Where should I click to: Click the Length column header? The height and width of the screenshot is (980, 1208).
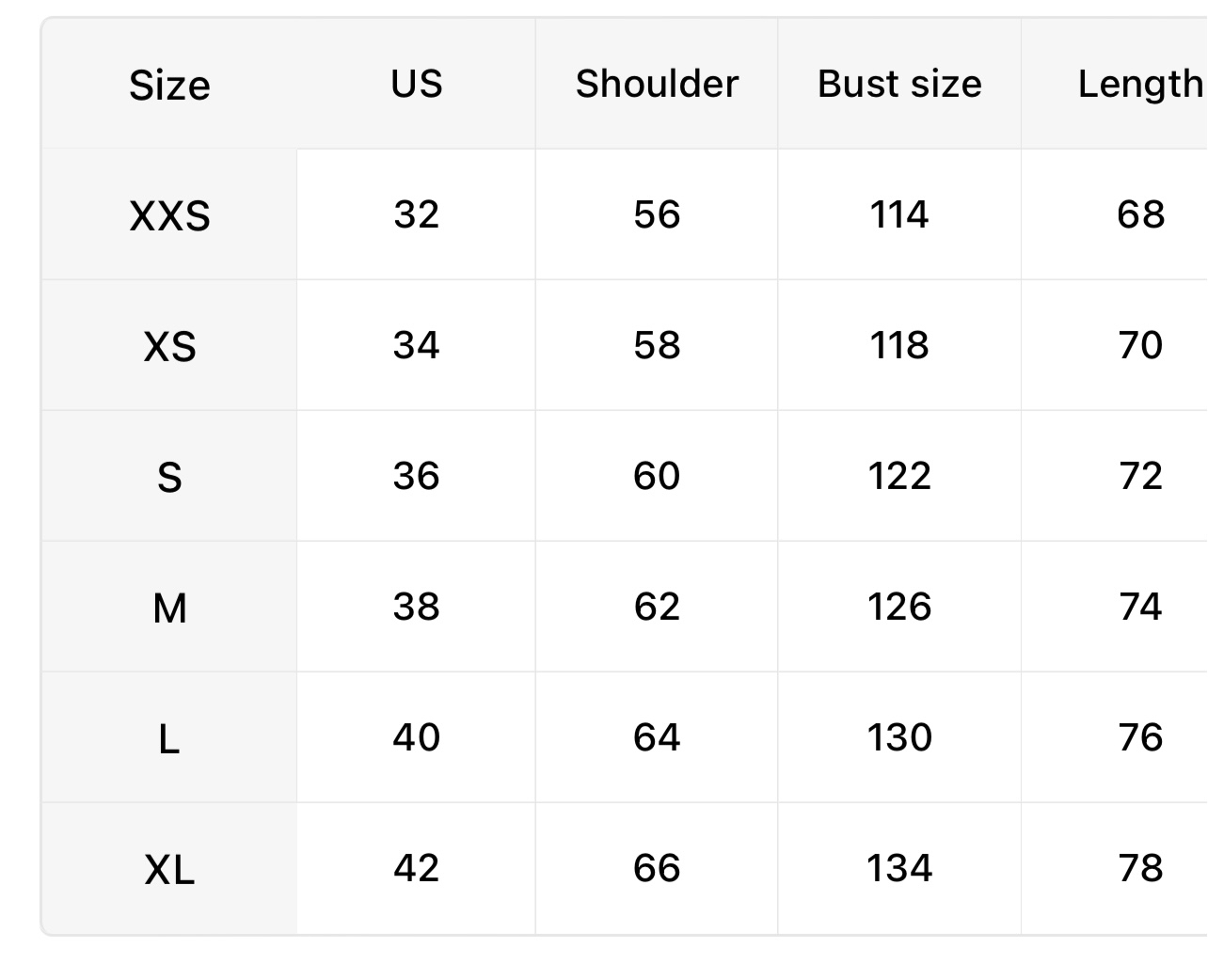(x=1139, y=84)
